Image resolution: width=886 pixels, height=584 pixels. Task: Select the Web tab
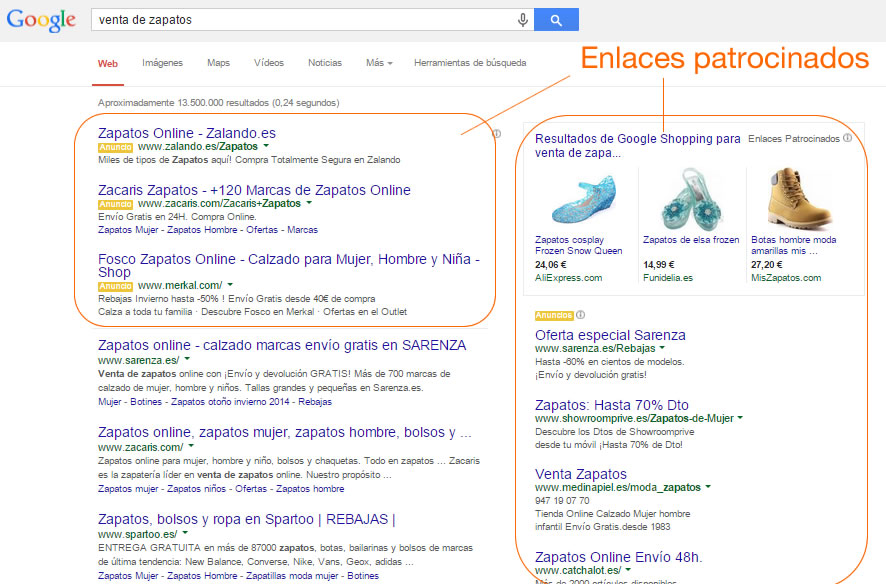pos(108,63)
